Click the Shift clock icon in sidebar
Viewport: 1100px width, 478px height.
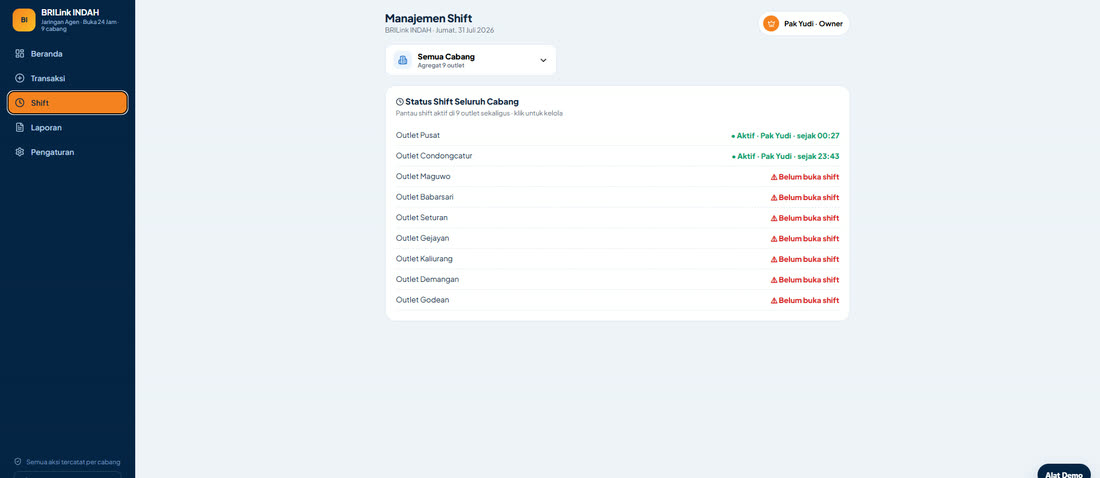(x=20, y=103)
